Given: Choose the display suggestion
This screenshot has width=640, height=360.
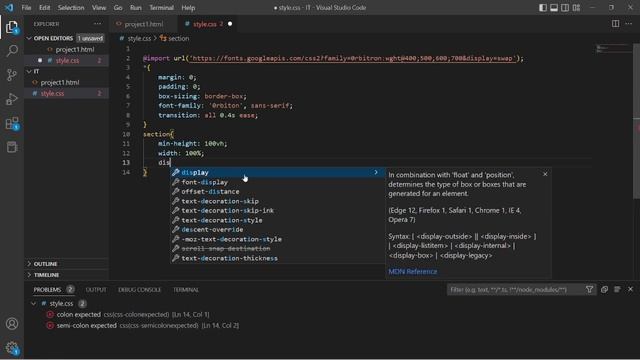Looking at the screenshot, I should 277,172.
